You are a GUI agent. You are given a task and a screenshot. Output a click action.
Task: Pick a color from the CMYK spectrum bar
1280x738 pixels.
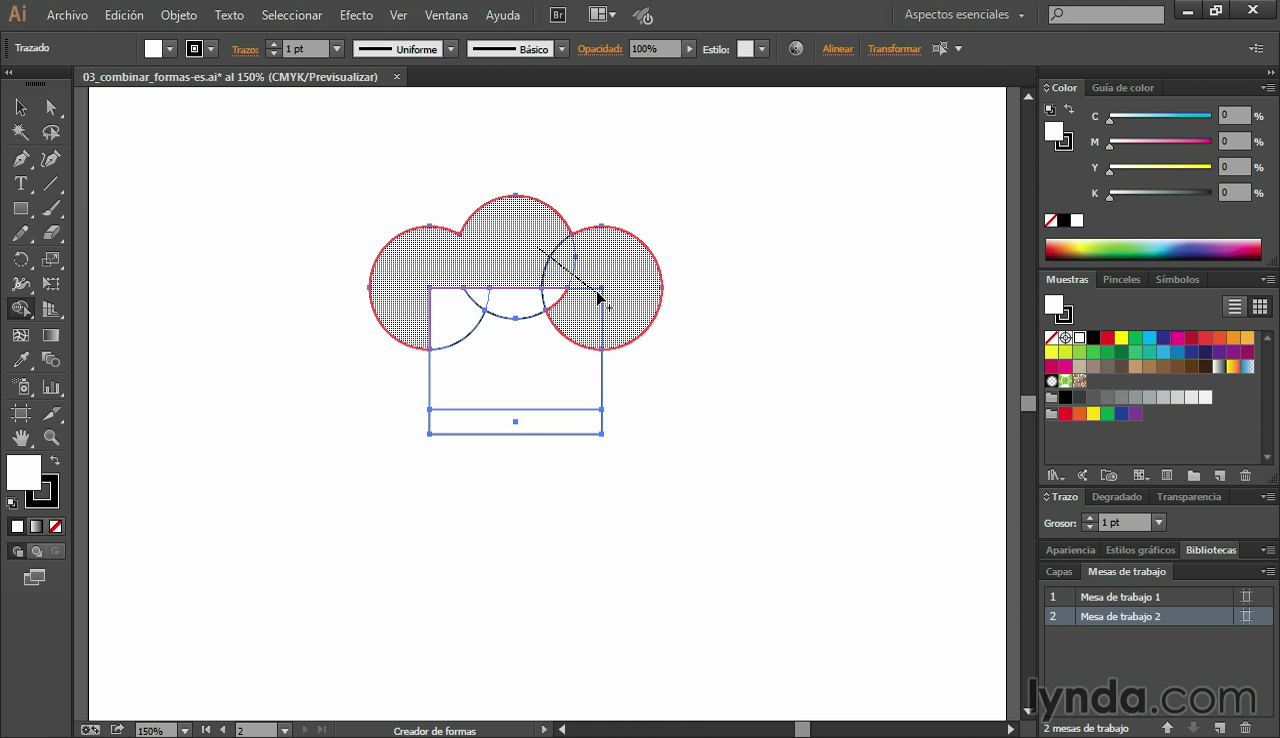click(1153, 249)
